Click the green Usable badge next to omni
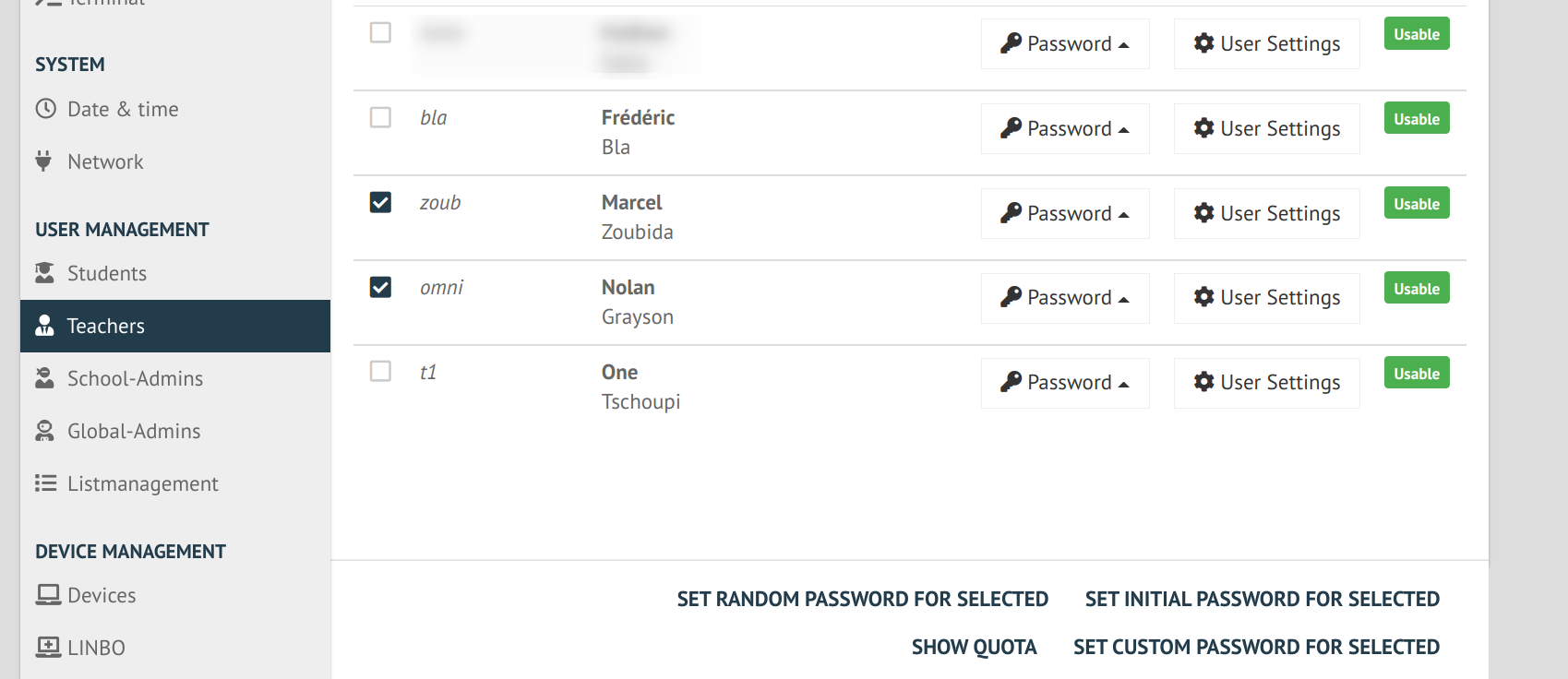1568x679 pixels. tap(1416, 287)
